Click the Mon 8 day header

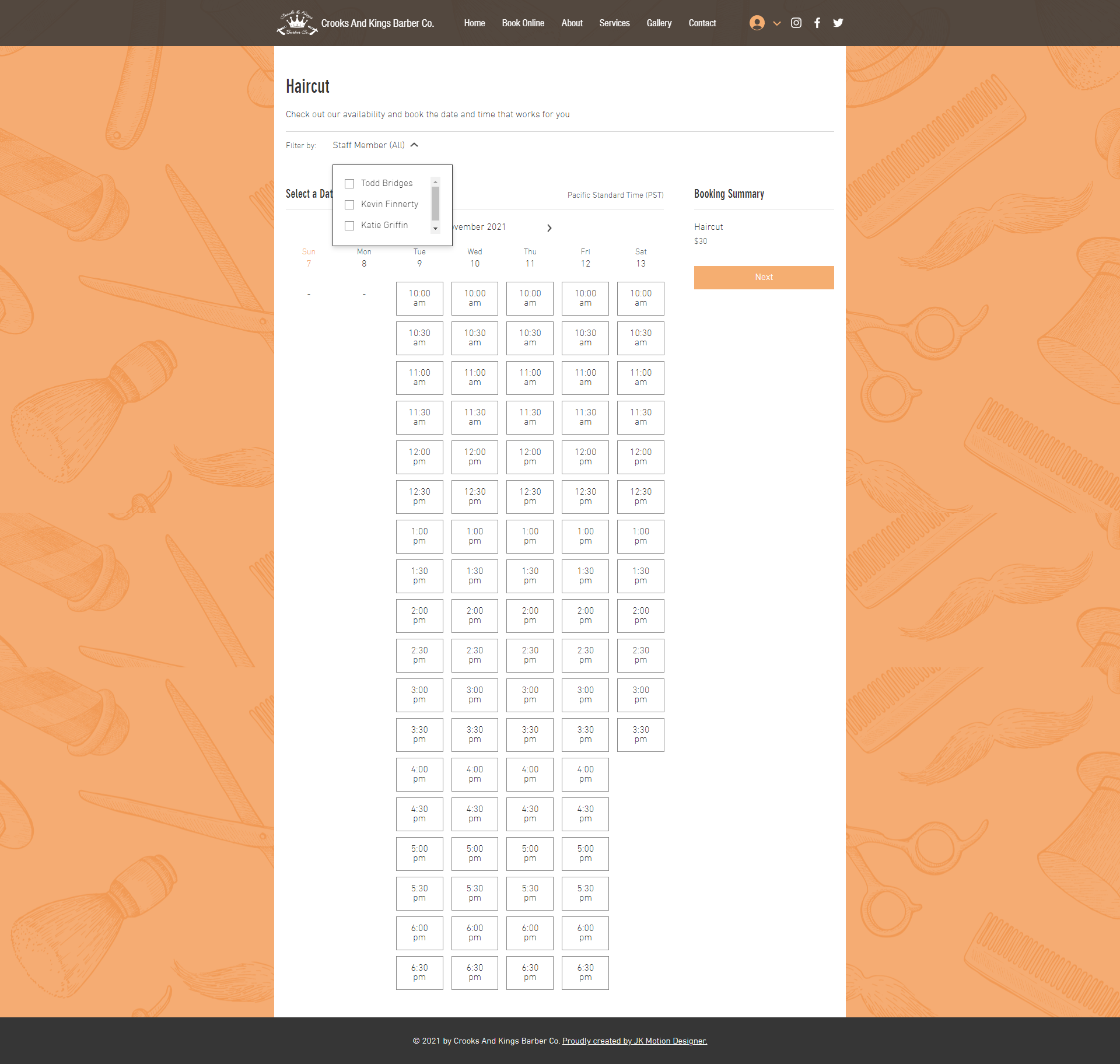[364, 258]
